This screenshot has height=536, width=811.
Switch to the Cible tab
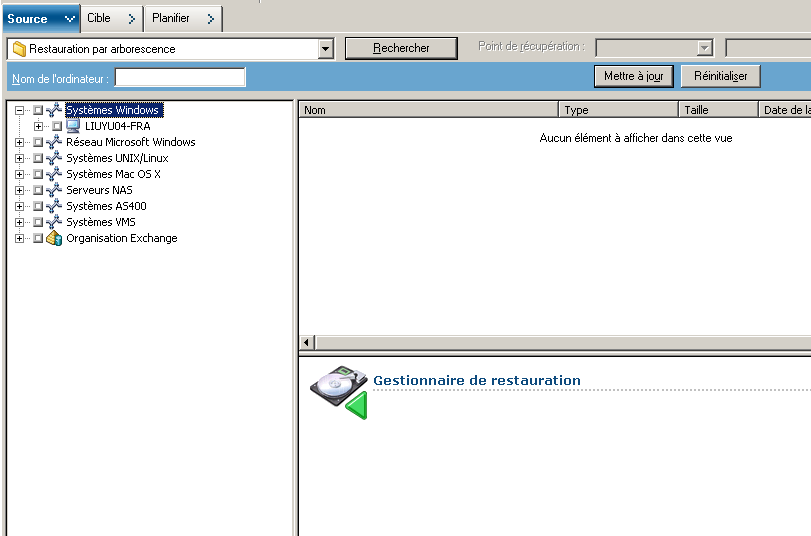(x=111, y=18)
